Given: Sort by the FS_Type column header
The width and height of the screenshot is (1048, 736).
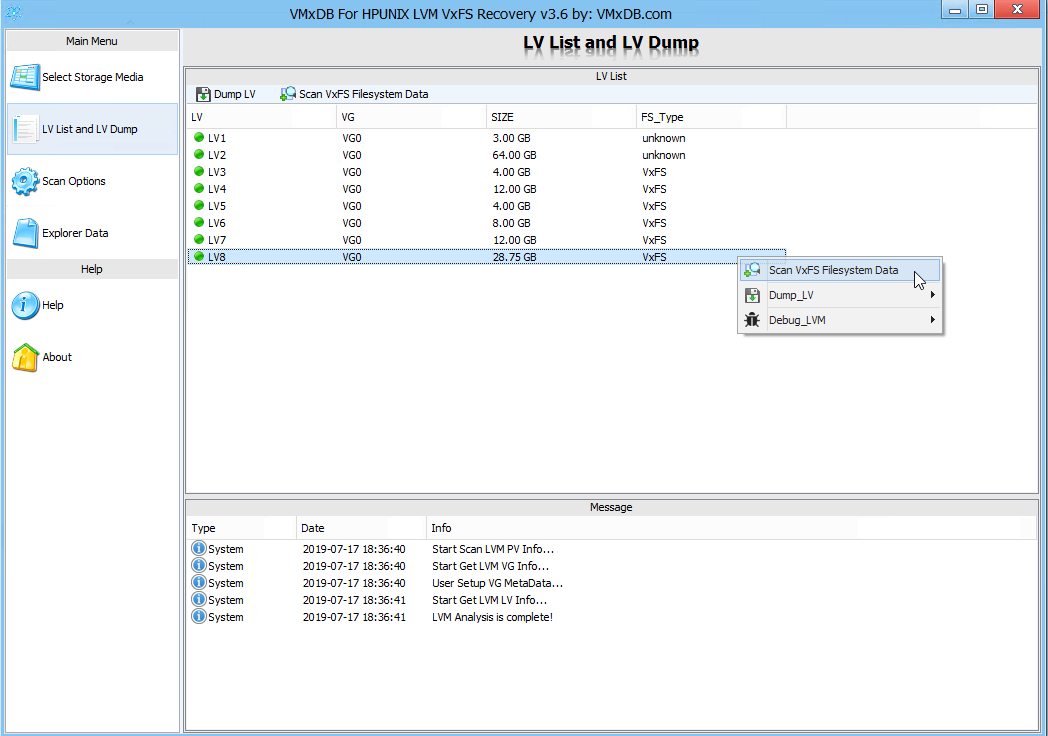Looking at the screenshot, I should (711, 117).
